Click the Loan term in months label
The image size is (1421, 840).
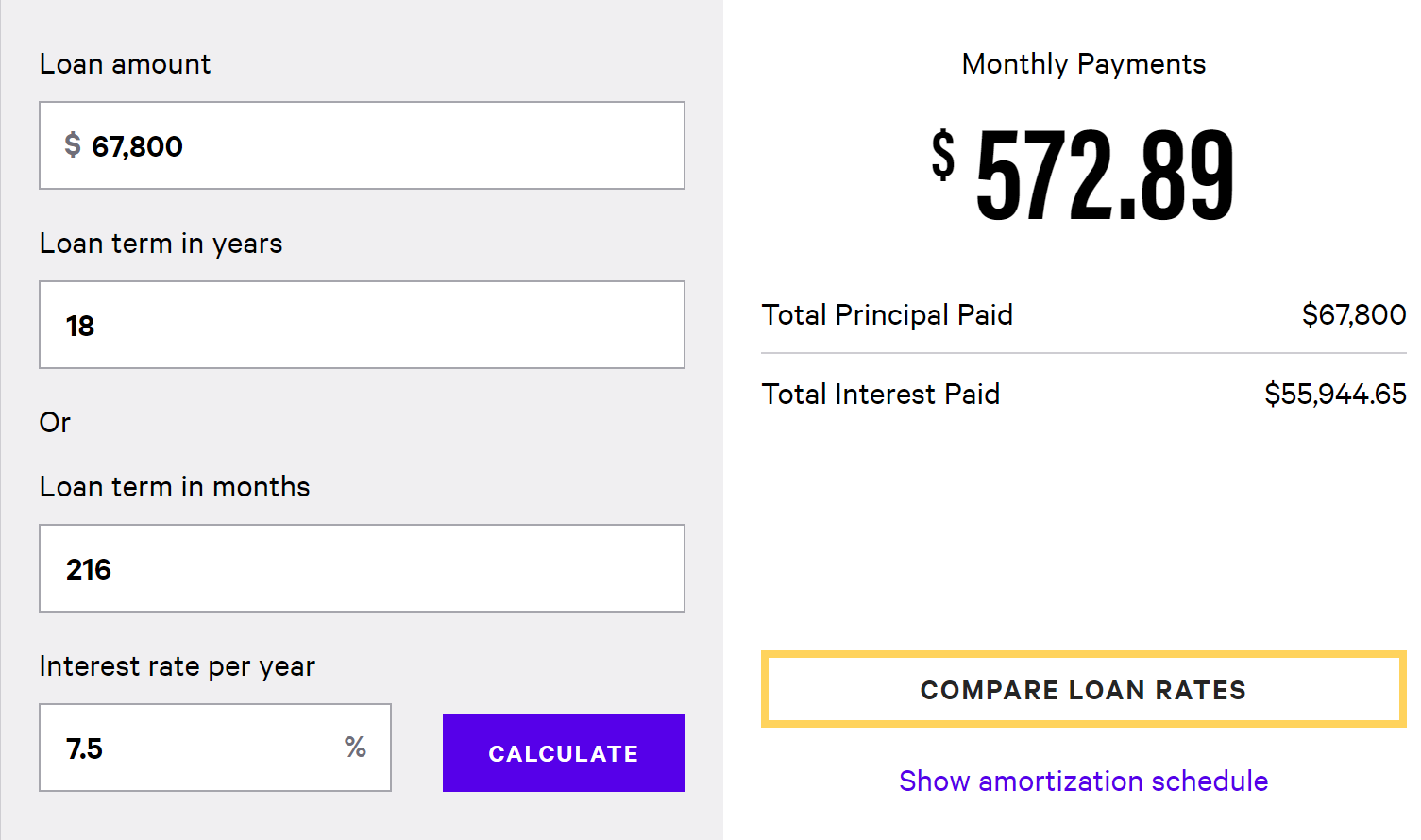(x=175, y=487)
